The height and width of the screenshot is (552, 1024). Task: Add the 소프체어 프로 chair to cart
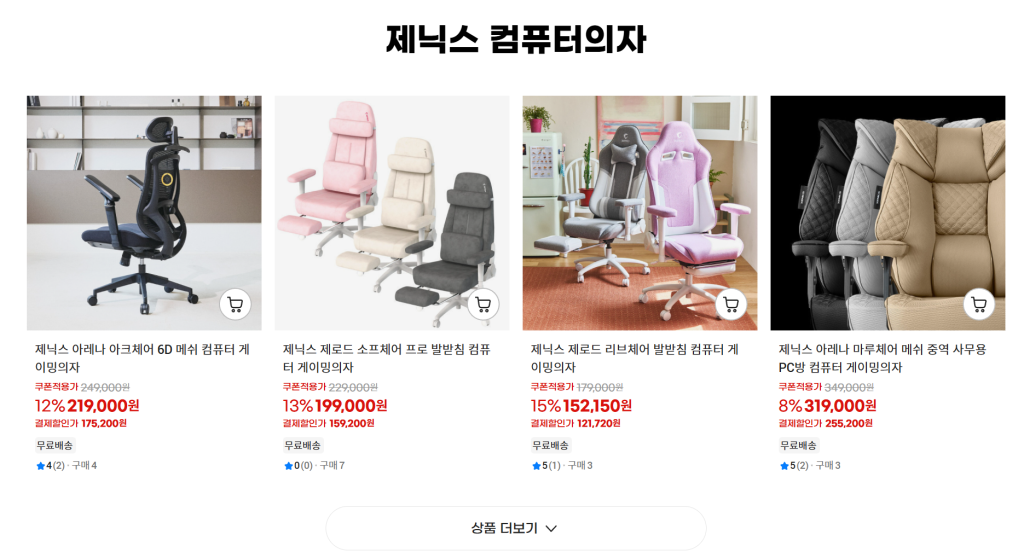click(483, 304)
